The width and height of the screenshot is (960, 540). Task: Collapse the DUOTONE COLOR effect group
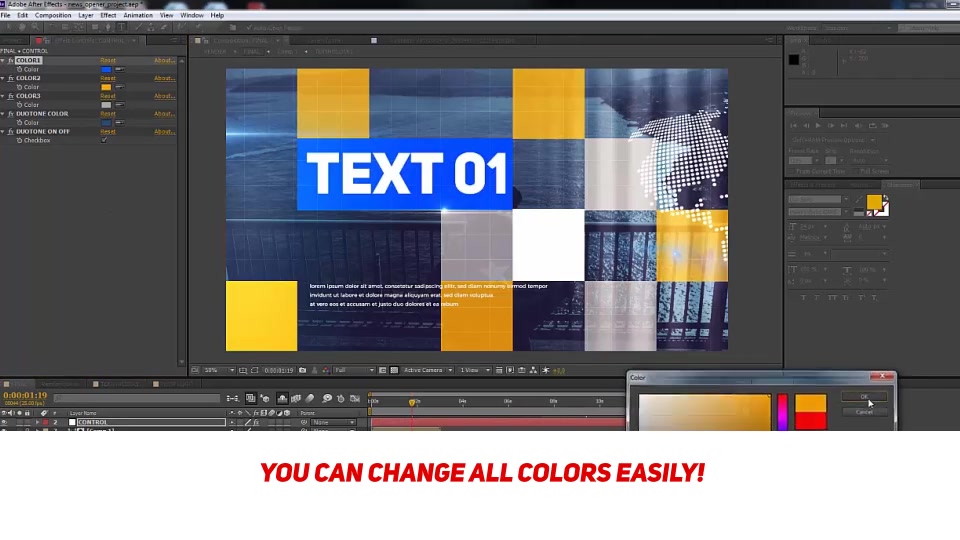pos(3,114)
